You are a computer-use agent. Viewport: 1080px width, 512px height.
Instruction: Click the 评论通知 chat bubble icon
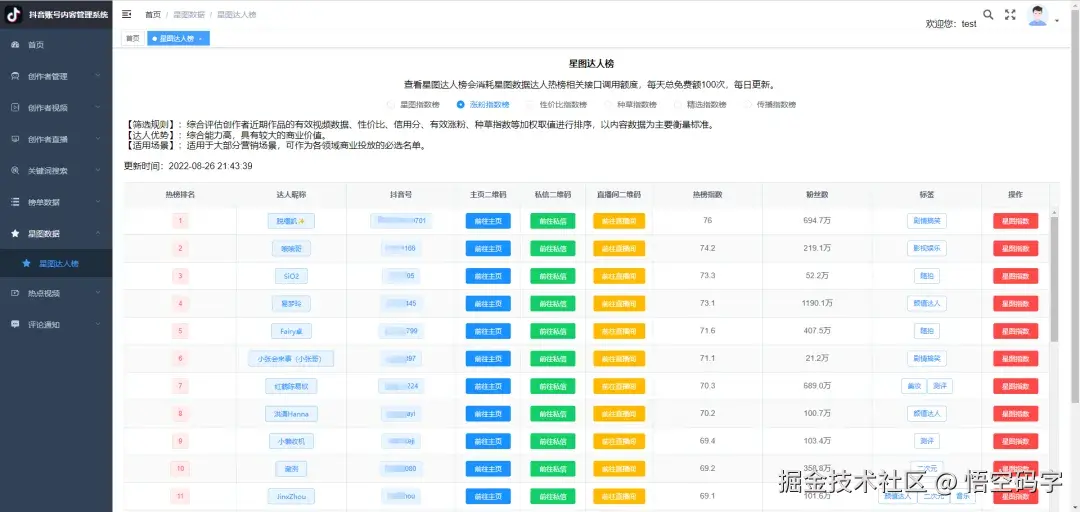pos(15,324)
